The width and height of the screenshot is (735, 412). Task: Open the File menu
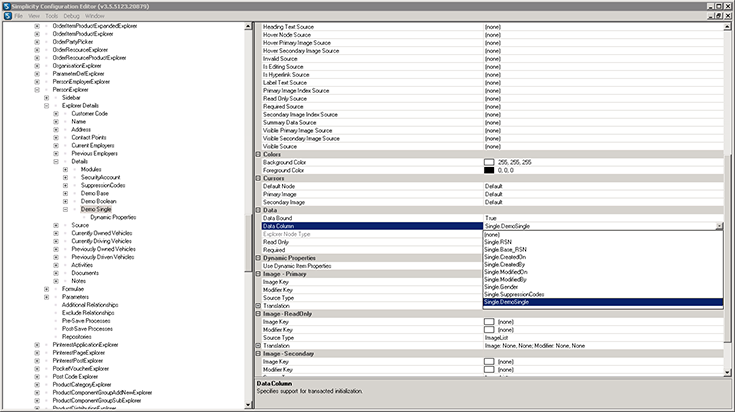[18, 16]
